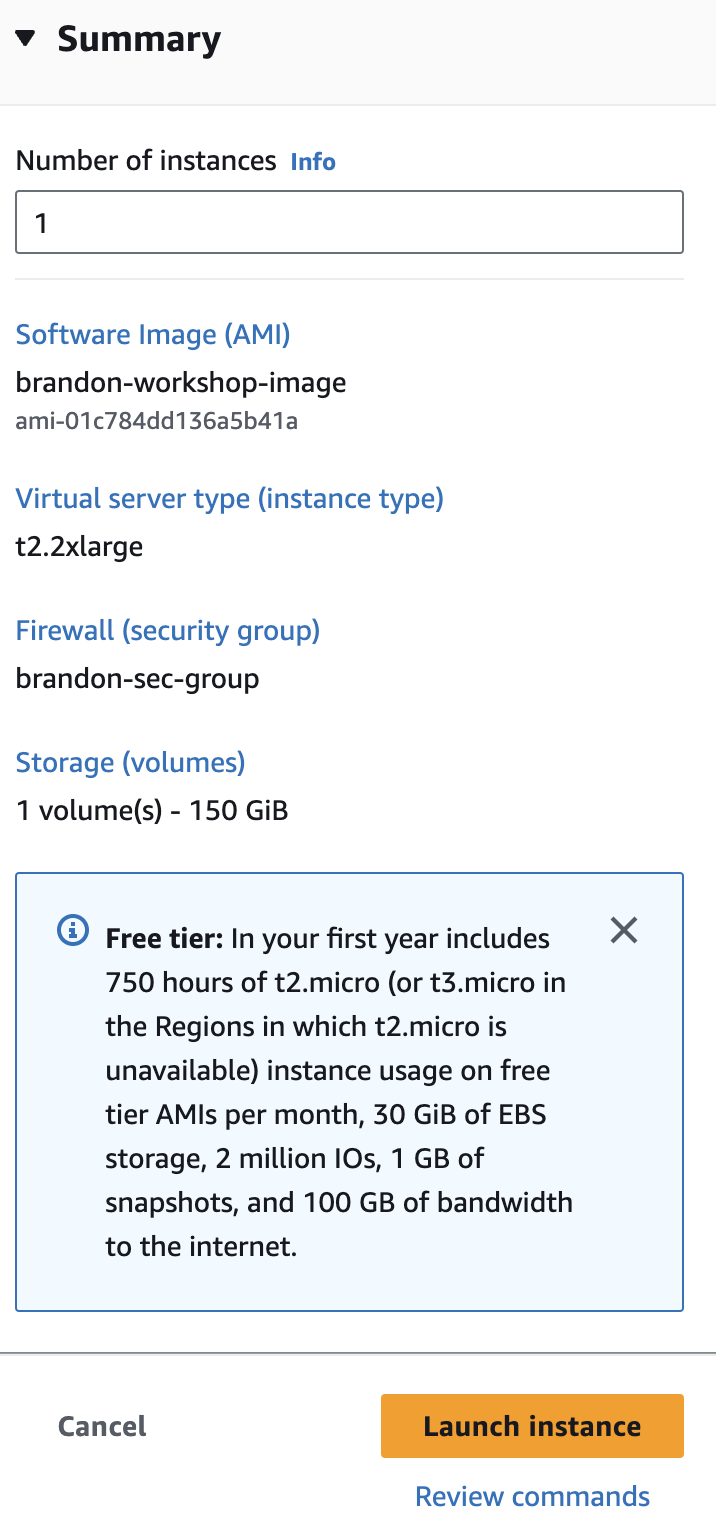Focus the Number of instances field

point(349,222)
